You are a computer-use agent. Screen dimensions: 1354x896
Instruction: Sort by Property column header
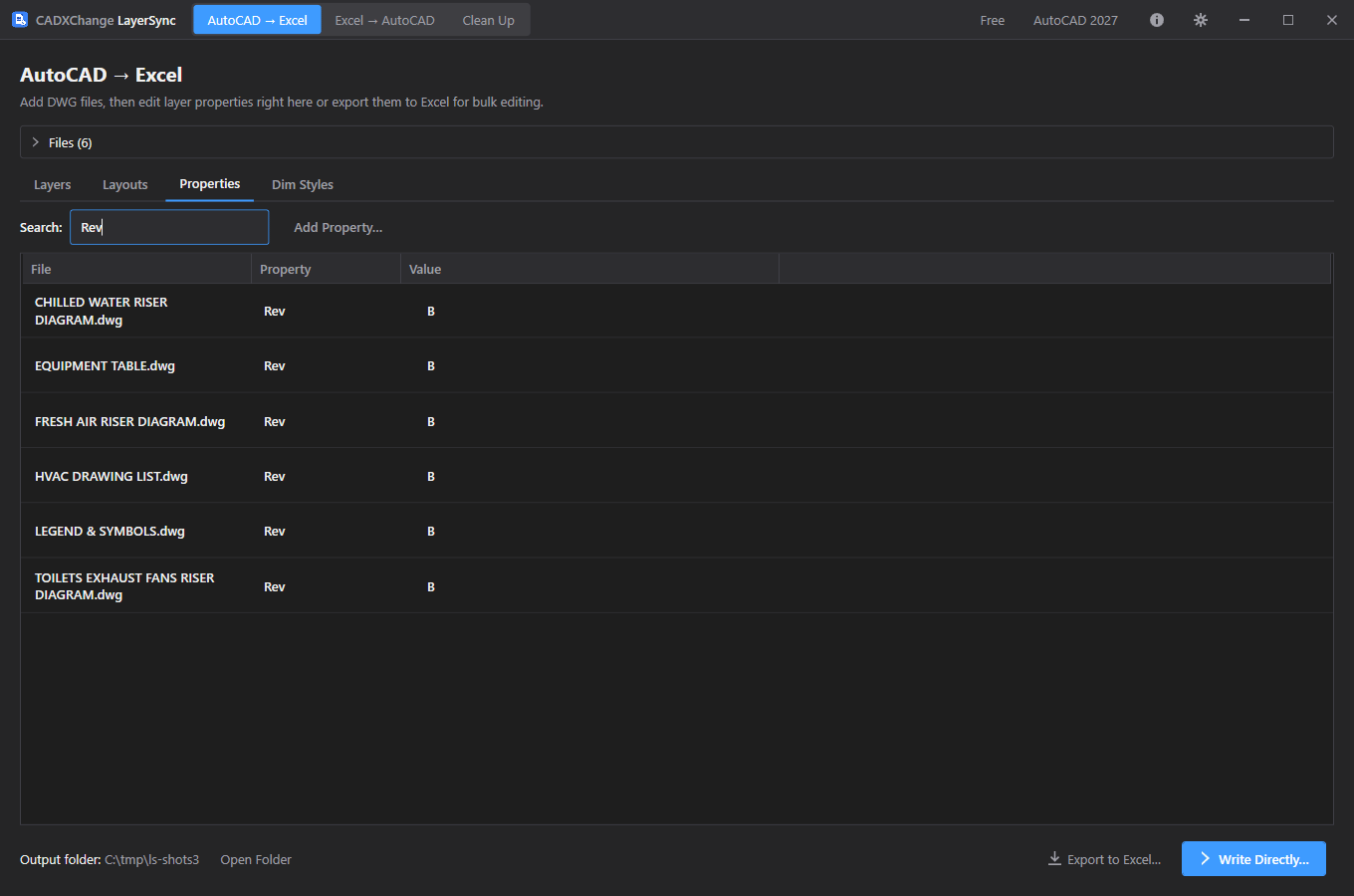point(326,269)
